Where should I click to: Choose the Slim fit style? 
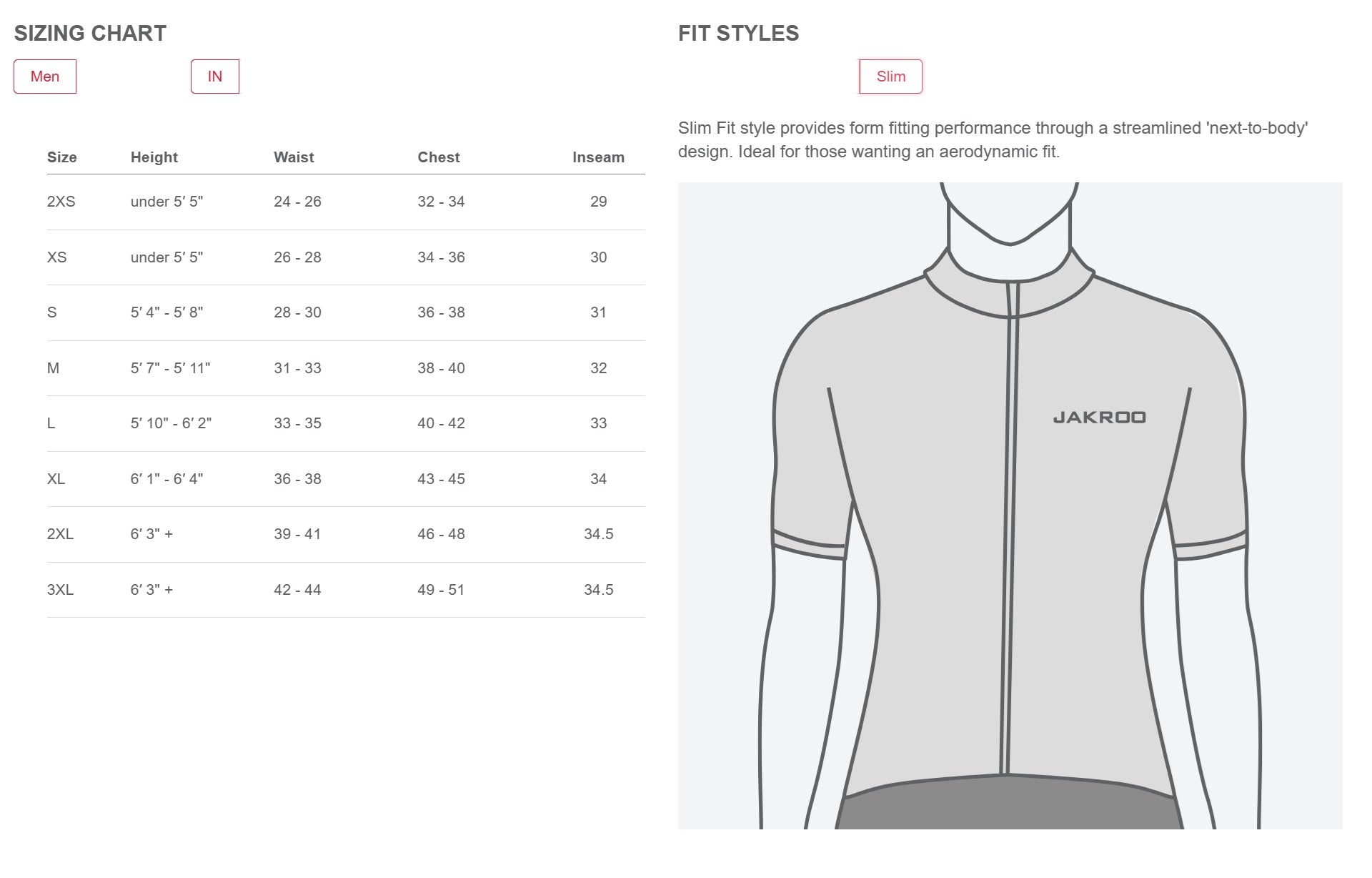click(x=890, y=77)
